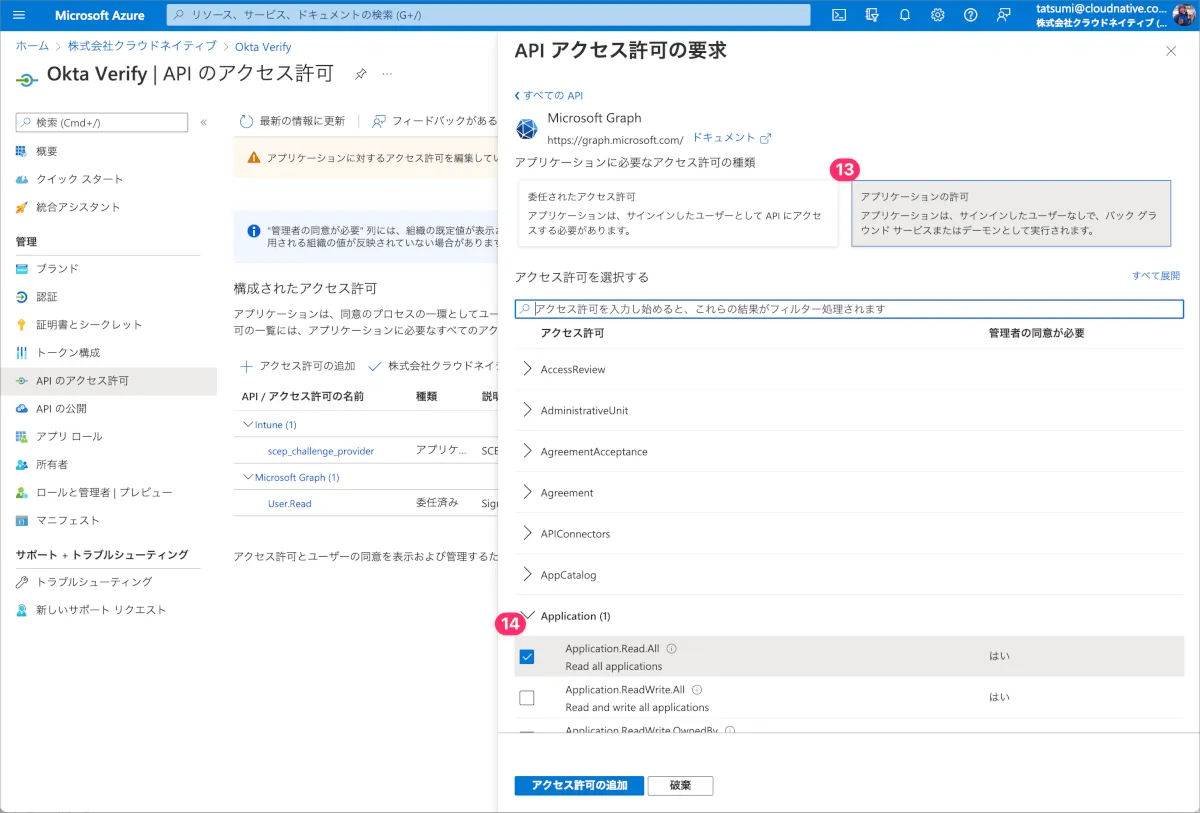The image size is (1200, 813).
Task: Expand the AdministrativeUnit permission group
Action: point(528,410)
